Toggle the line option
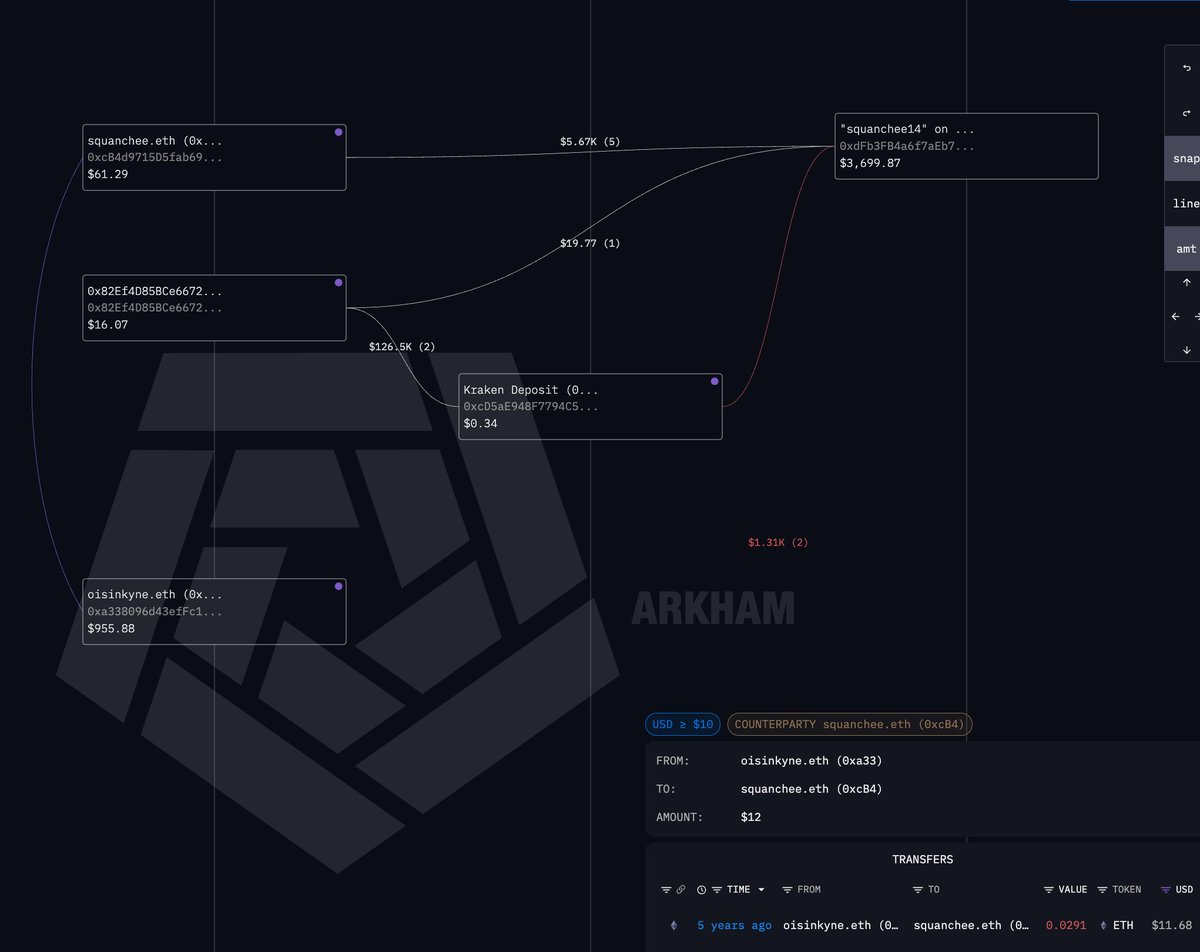The image size is (1200, 952). (x=1183, y=203)
